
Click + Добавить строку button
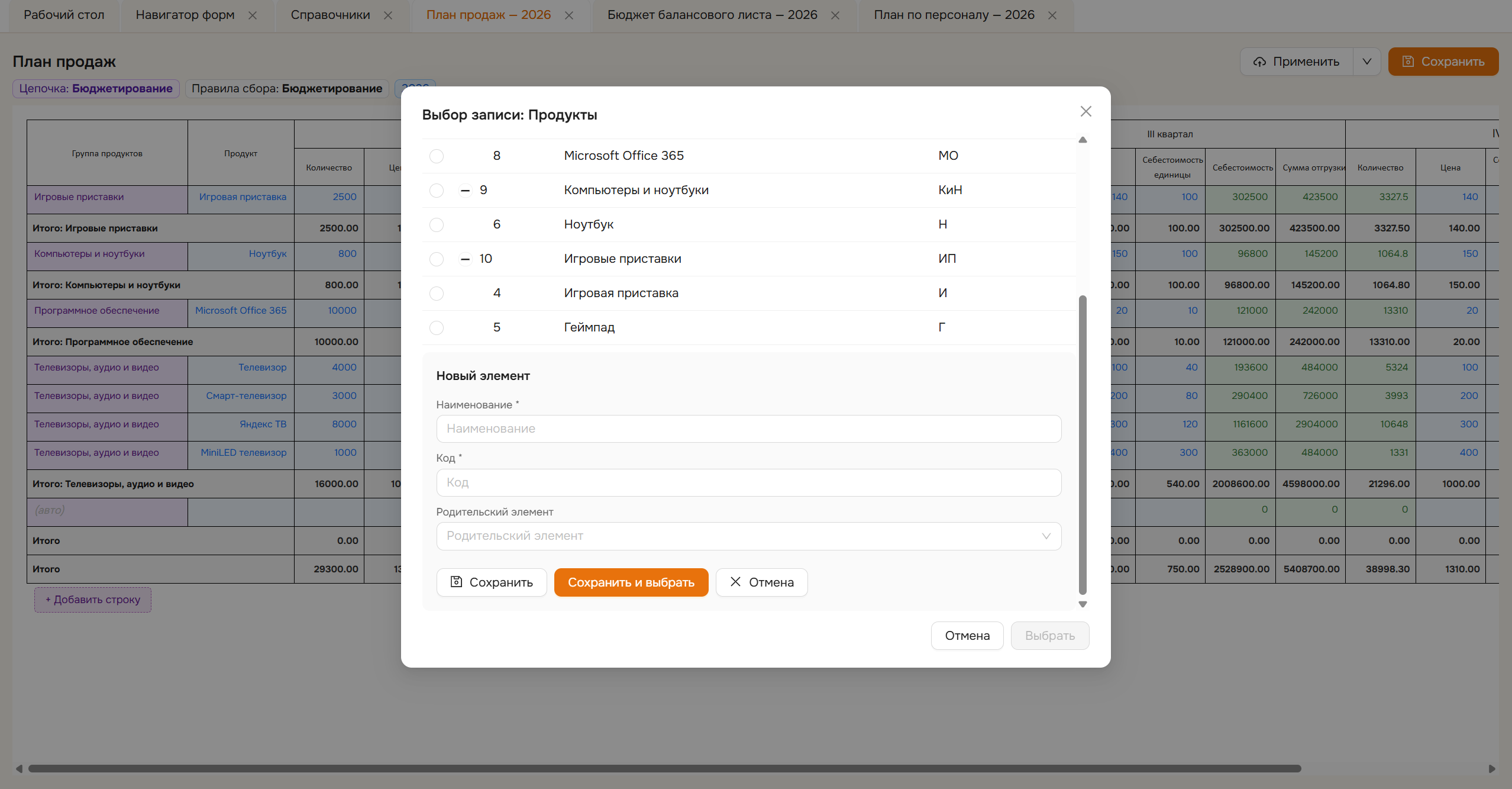coord(93,600)
